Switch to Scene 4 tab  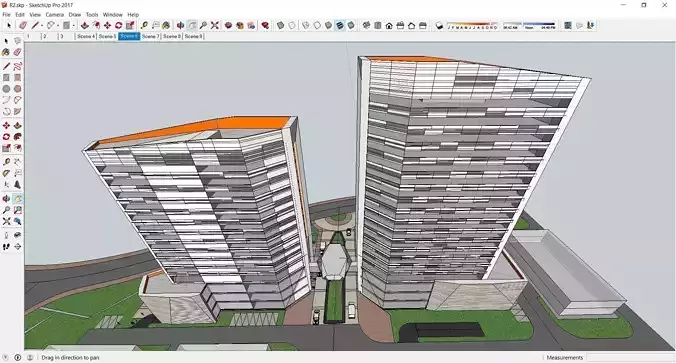coord(86,36)
